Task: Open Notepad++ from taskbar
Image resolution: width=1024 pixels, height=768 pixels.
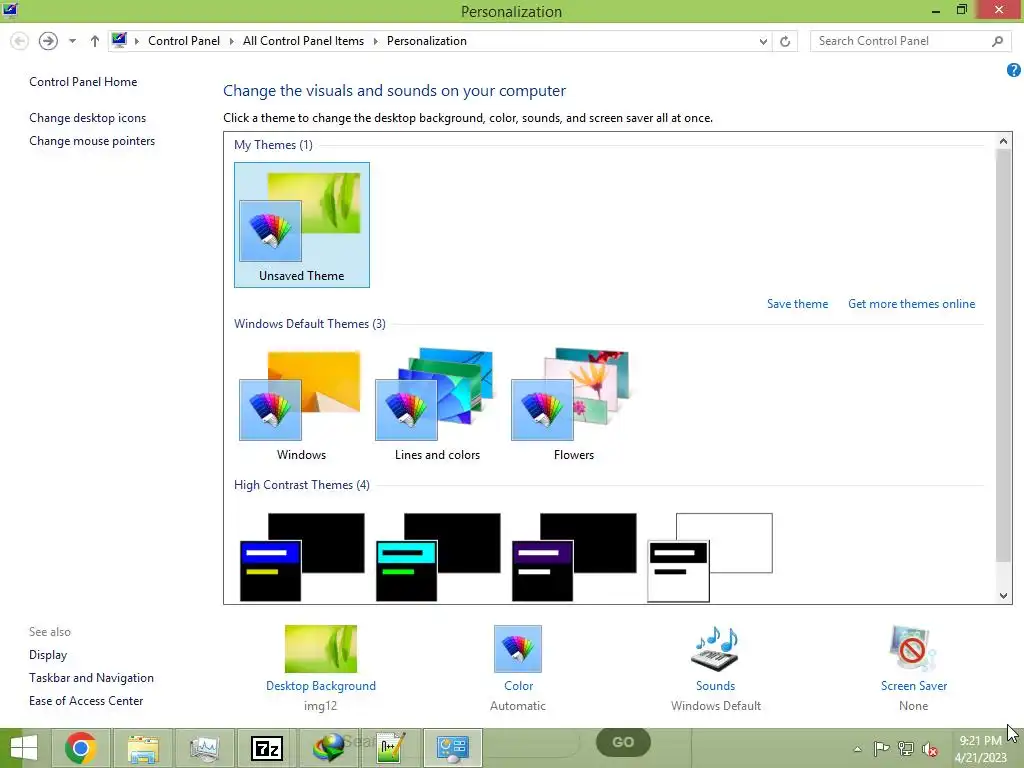Action: coord(391,748)
